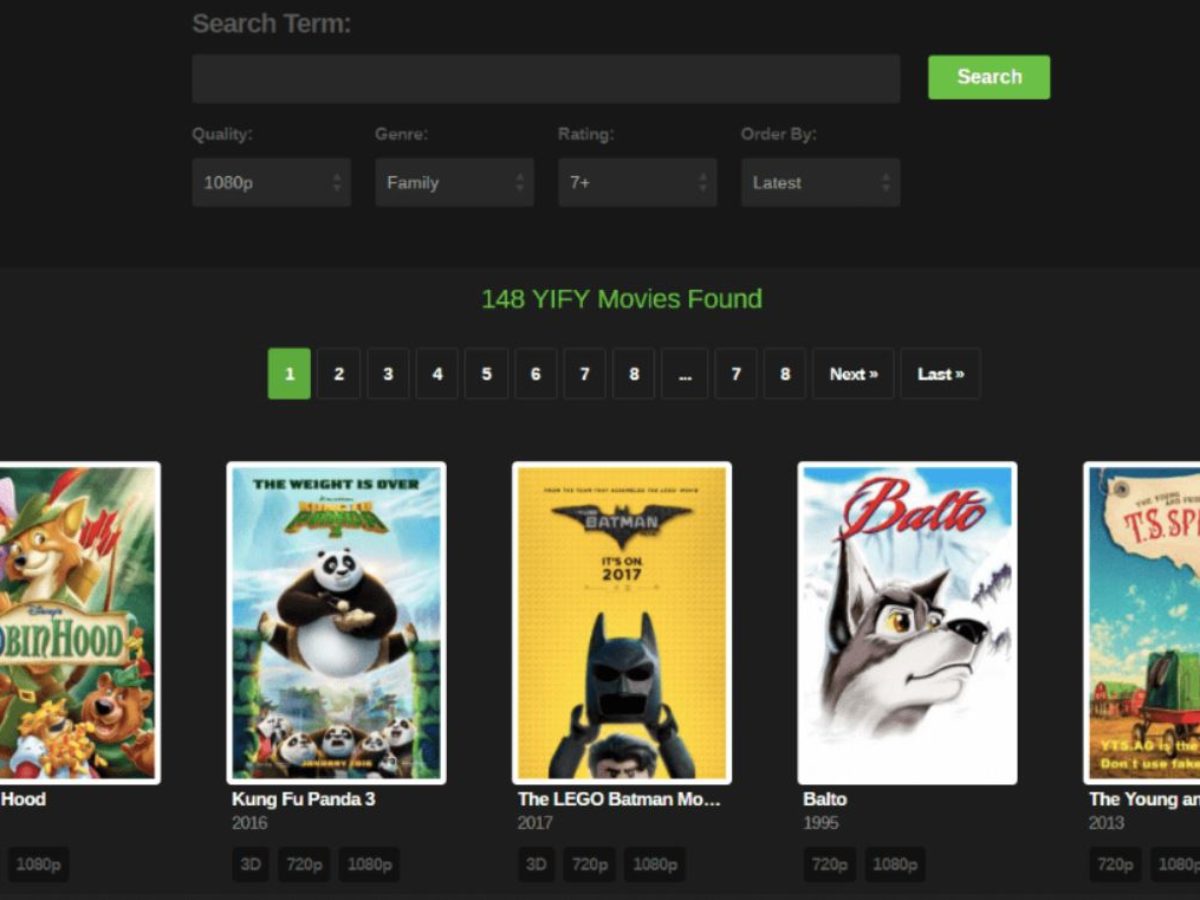Viewport: 1200px width, 900px height.
Task: Go to results page 2
Action: click(339, 373)
